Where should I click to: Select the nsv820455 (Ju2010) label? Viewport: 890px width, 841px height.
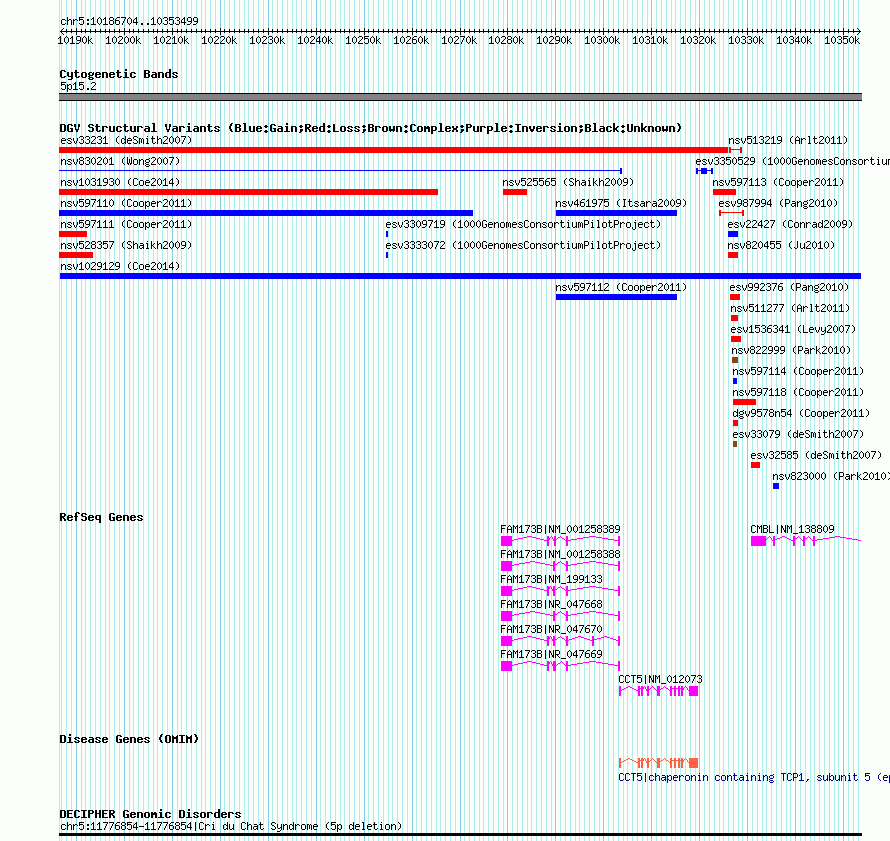(x=781, y=245)
